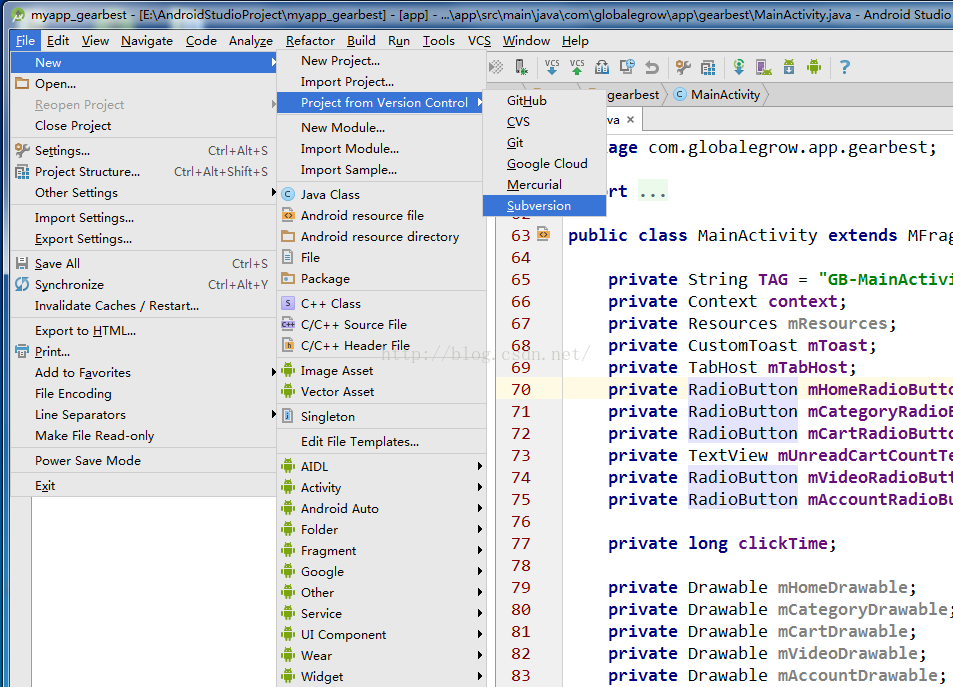Click line number 70 in the gutter
This screenshot has height=687, width=953.
521,389
